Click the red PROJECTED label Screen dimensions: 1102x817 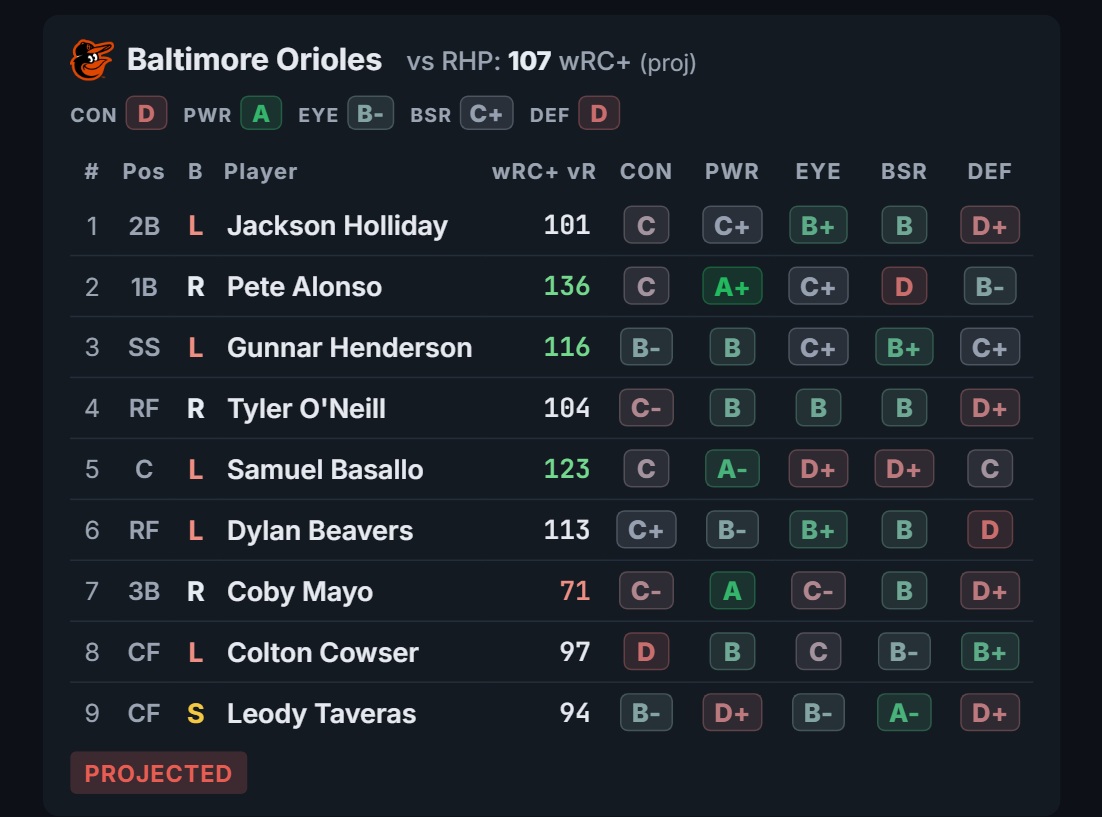pyautogui.click(x=158, y=773)
